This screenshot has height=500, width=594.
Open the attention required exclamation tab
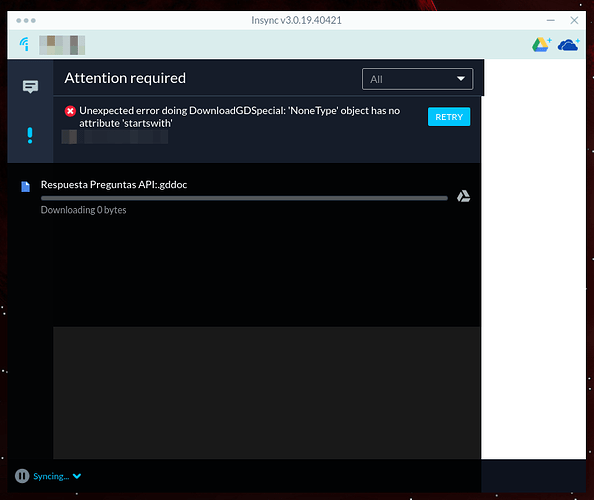coord(30,136)
